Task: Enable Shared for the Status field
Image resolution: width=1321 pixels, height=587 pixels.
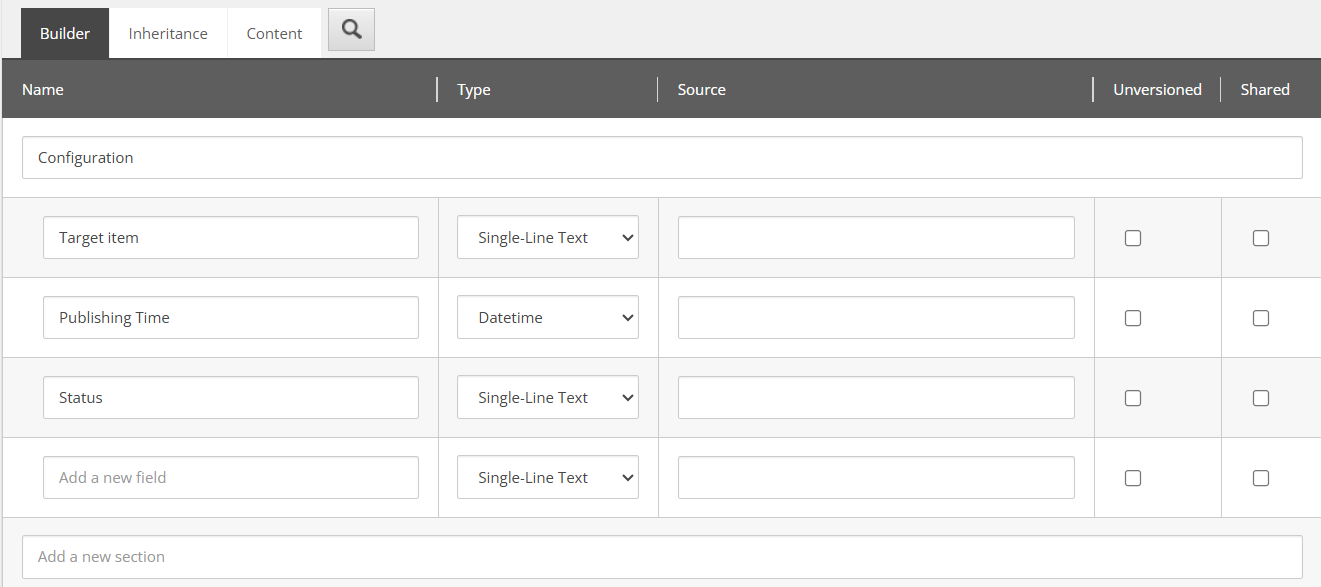Action: click(1260, 397)
